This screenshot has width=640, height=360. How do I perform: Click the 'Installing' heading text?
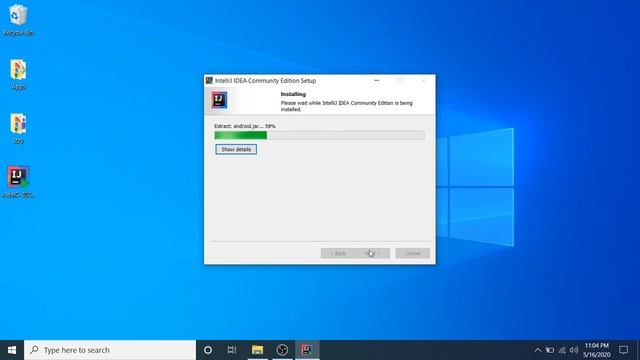tap(293, 94)
